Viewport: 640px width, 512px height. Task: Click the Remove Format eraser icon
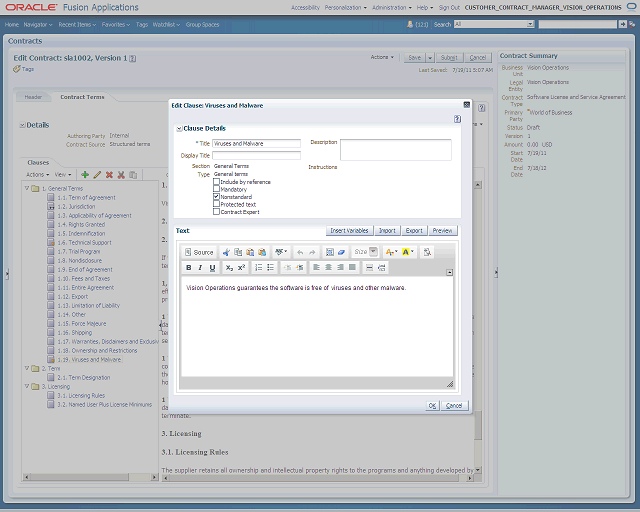tap(342, 252)
